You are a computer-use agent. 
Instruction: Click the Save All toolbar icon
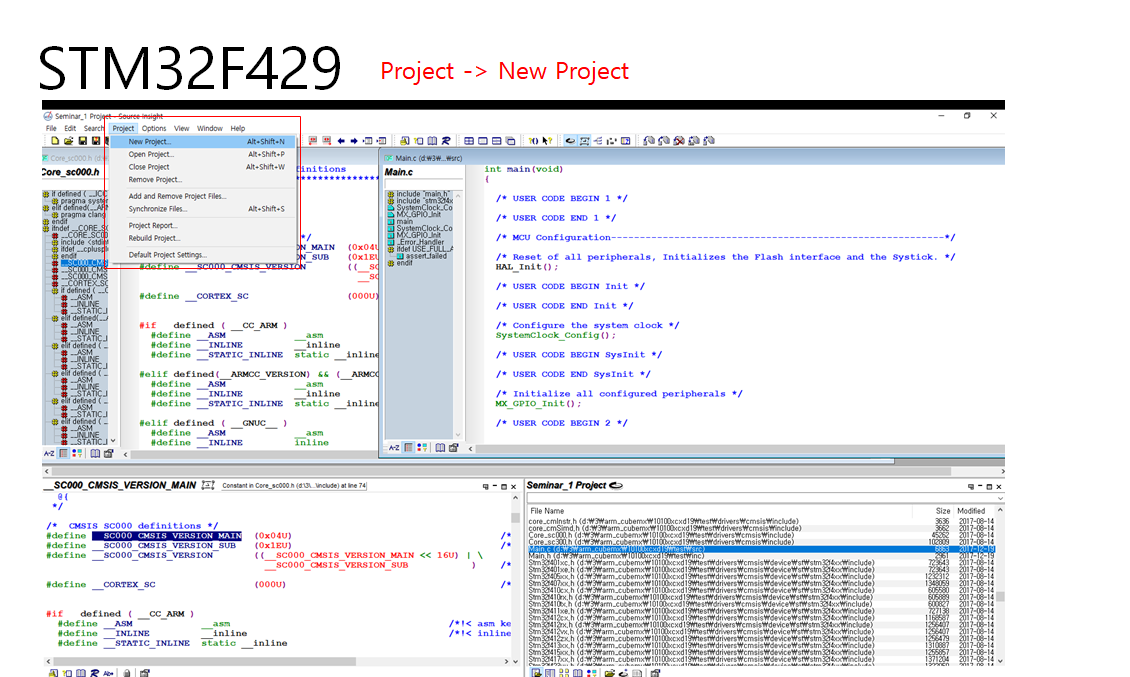click(96, 141)
